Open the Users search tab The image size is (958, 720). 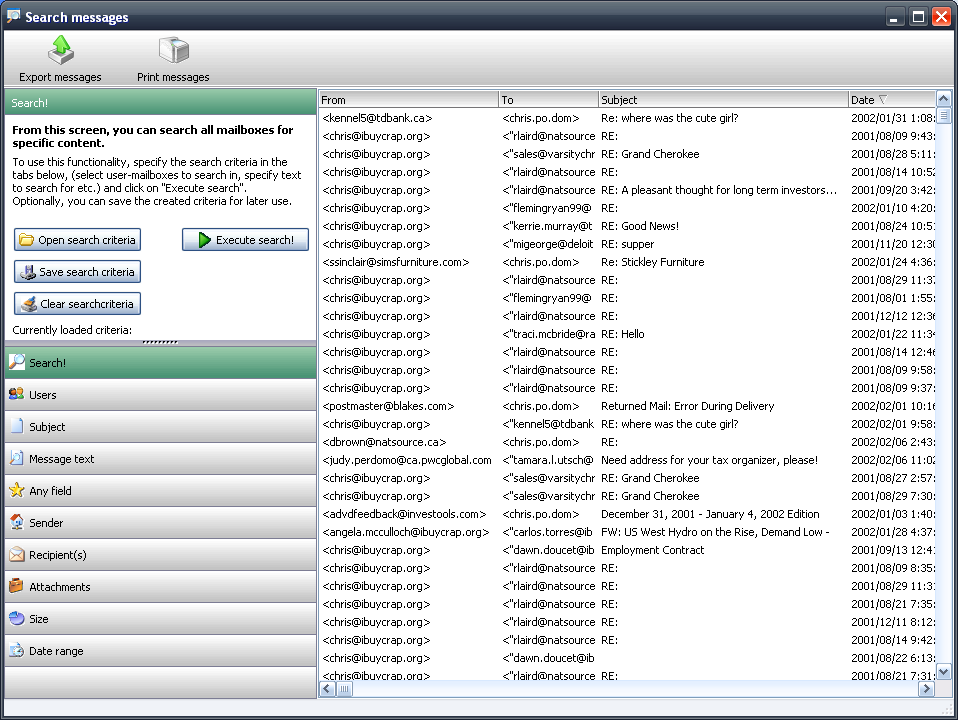pyautogui.click(x=160, y=395)
